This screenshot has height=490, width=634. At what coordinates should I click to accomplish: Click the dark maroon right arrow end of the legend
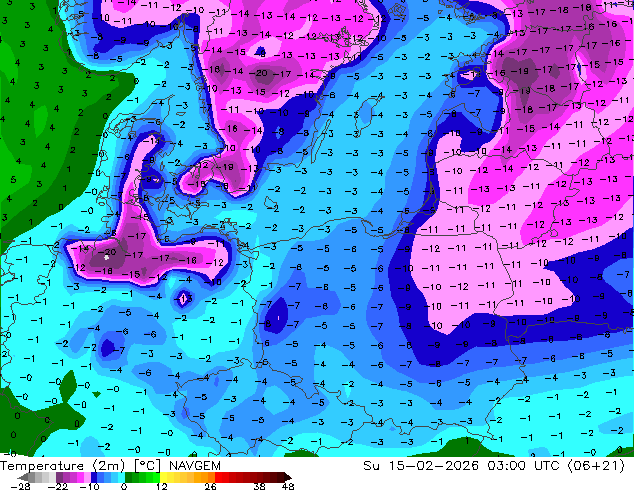click(x=288, y=477)
